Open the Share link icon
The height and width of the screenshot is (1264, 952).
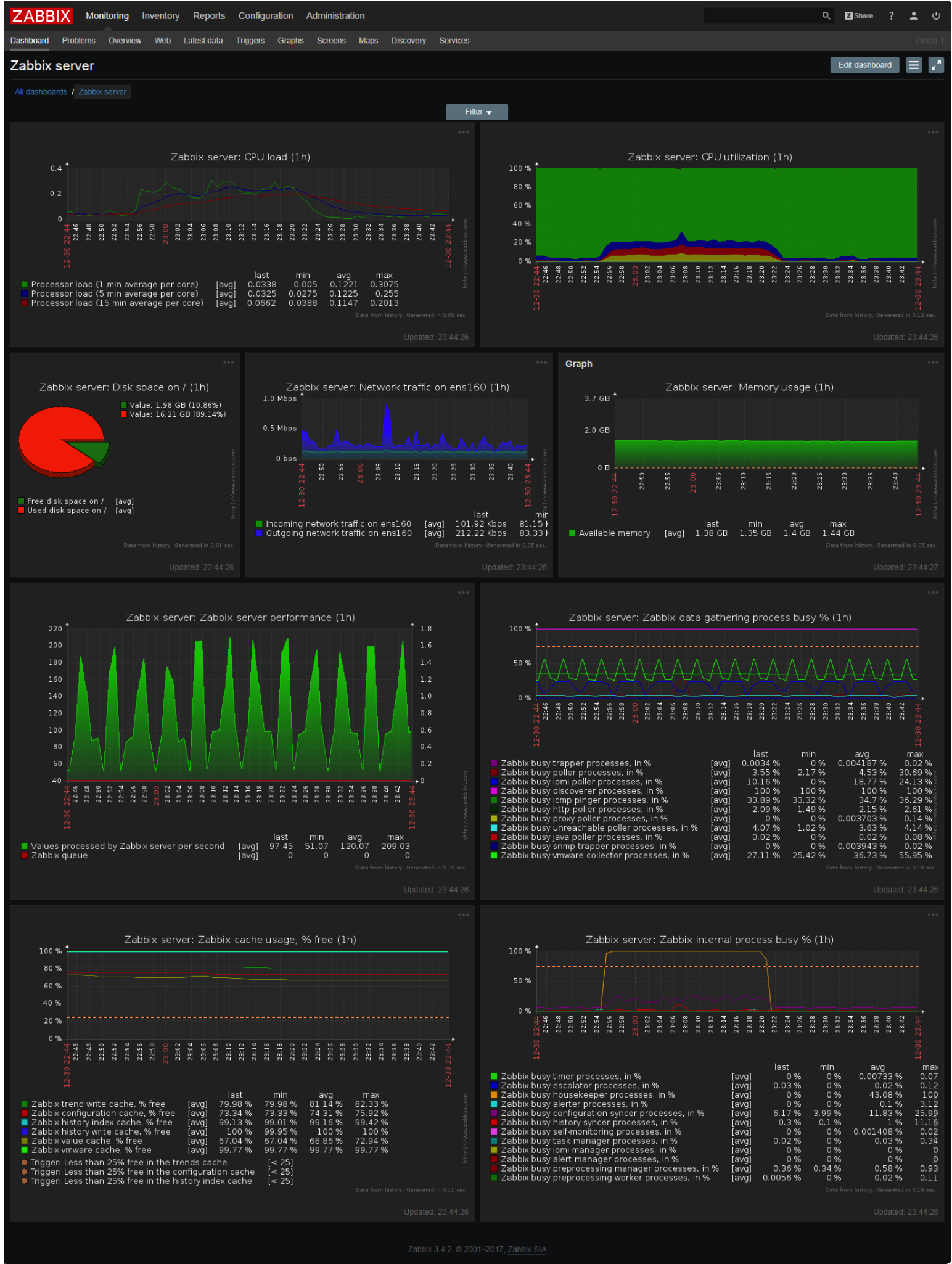click(859, 16)
